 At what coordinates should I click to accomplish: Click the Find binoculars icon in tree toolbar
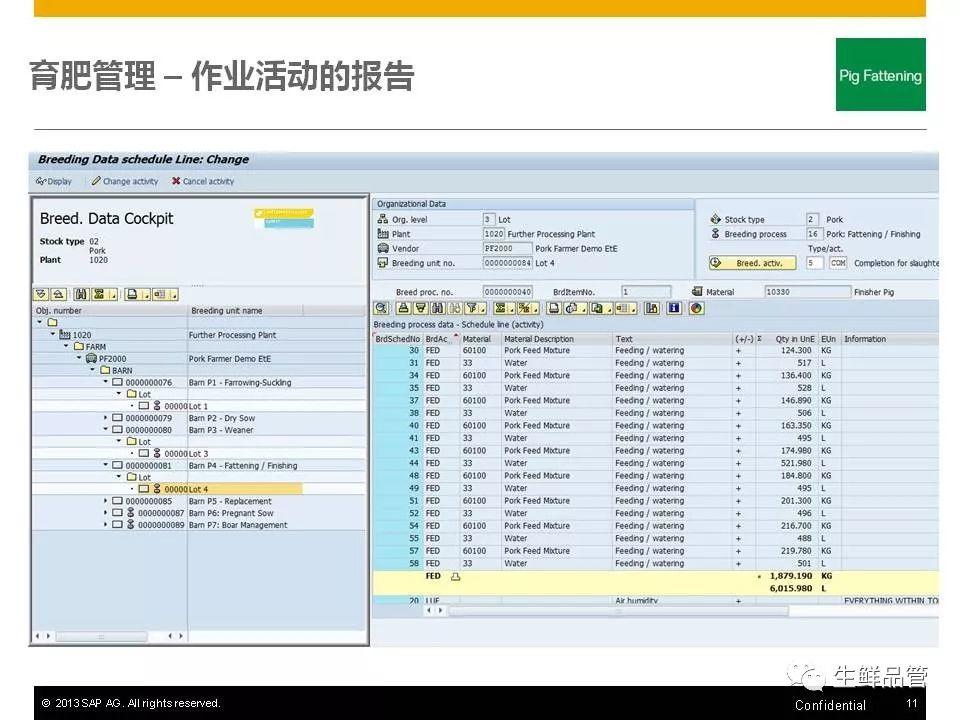pos(79,294)
